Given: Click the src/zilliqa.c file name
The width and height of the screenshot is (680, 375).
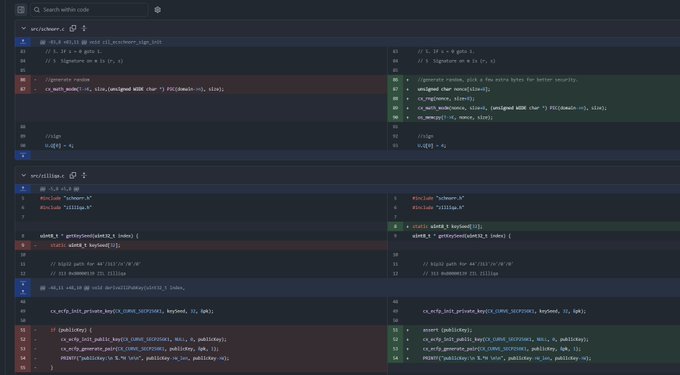Looking at the screenshot, I should [x=47, y=176].
